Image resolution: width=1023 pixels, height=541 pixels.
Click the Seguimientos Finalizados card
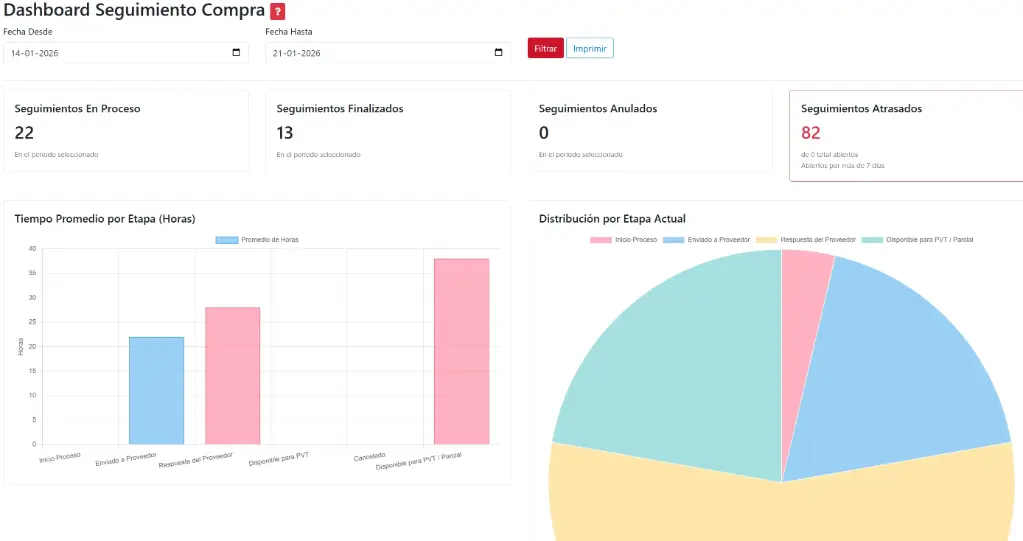387,131
